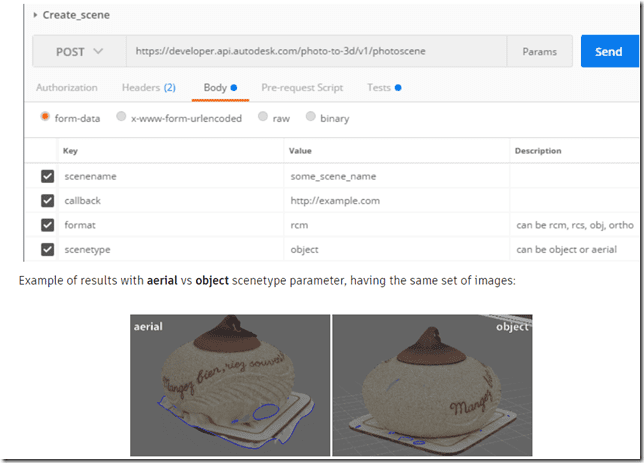Select the form-data radio option

[46, 117]
